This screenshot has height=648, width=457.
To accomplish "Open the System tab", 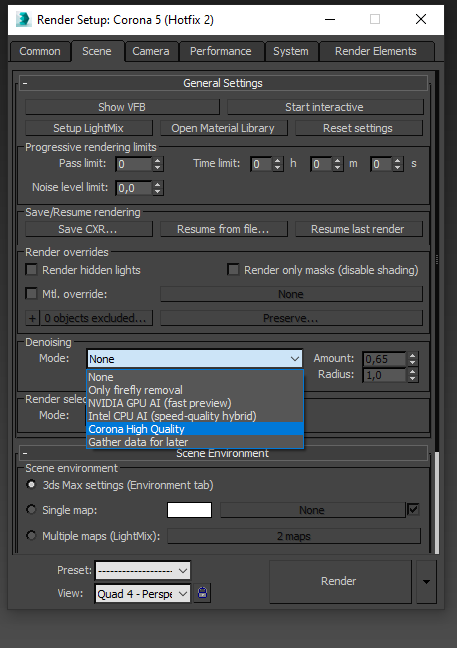I will coord(291,51).
